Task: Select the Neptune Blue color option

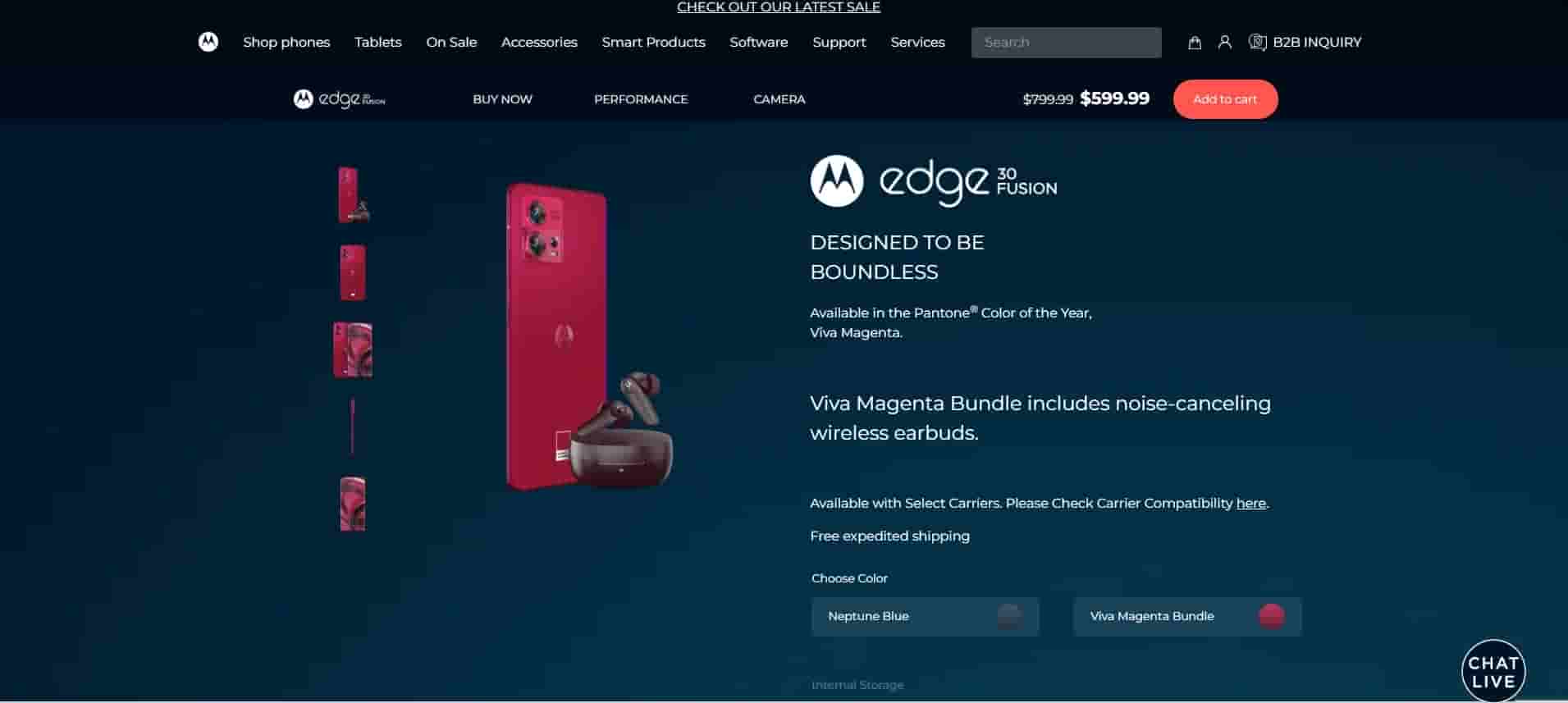Action: [925, 616]
